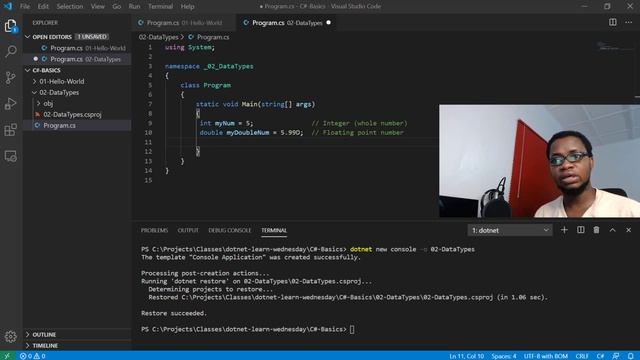This screenshot has width=640, height=360.
Task: Open notifications bell in status bar
Action: coord(631,356)
